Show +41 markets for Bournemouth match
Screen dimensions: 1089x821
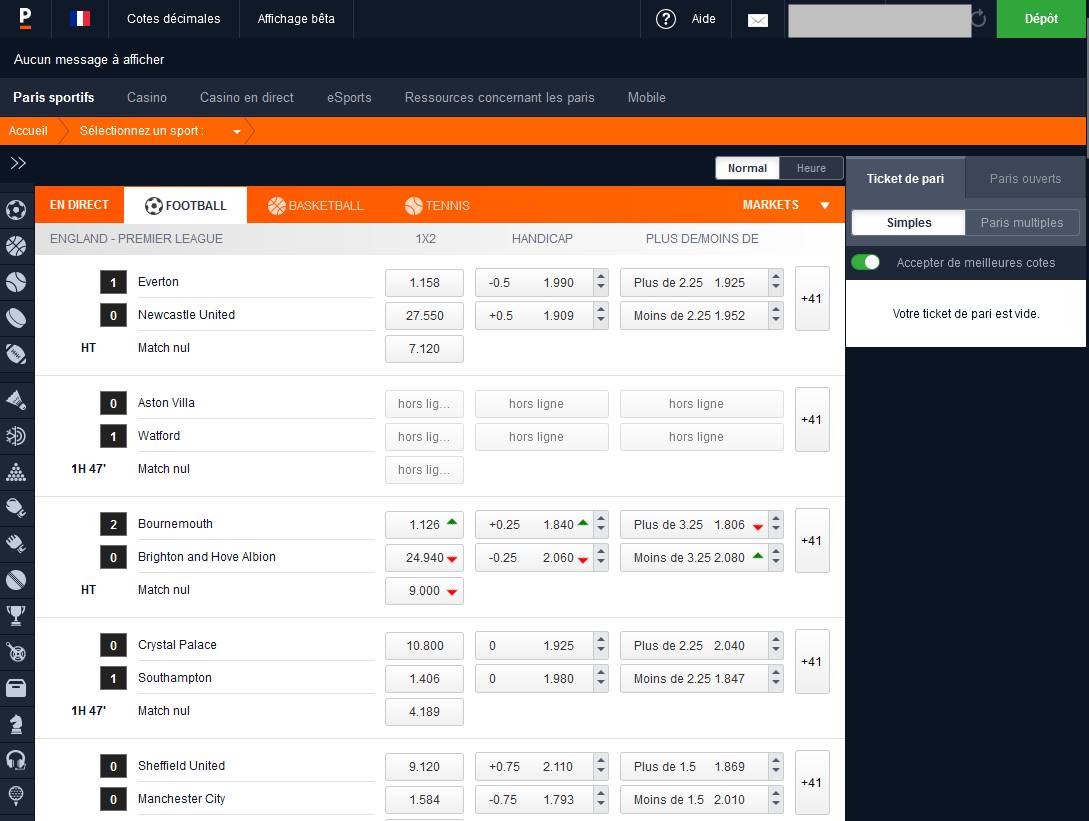click(812, 540)
